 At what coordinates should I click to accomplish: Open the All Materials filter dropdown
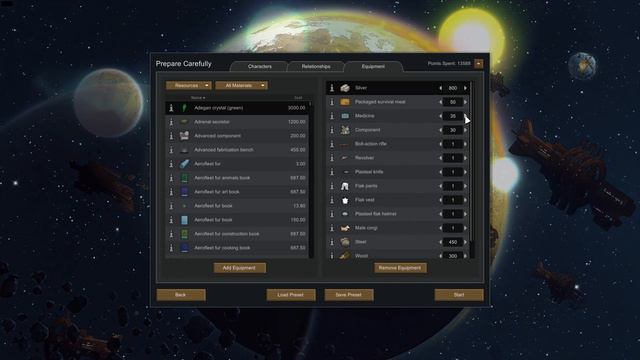[x=242, y=85]
